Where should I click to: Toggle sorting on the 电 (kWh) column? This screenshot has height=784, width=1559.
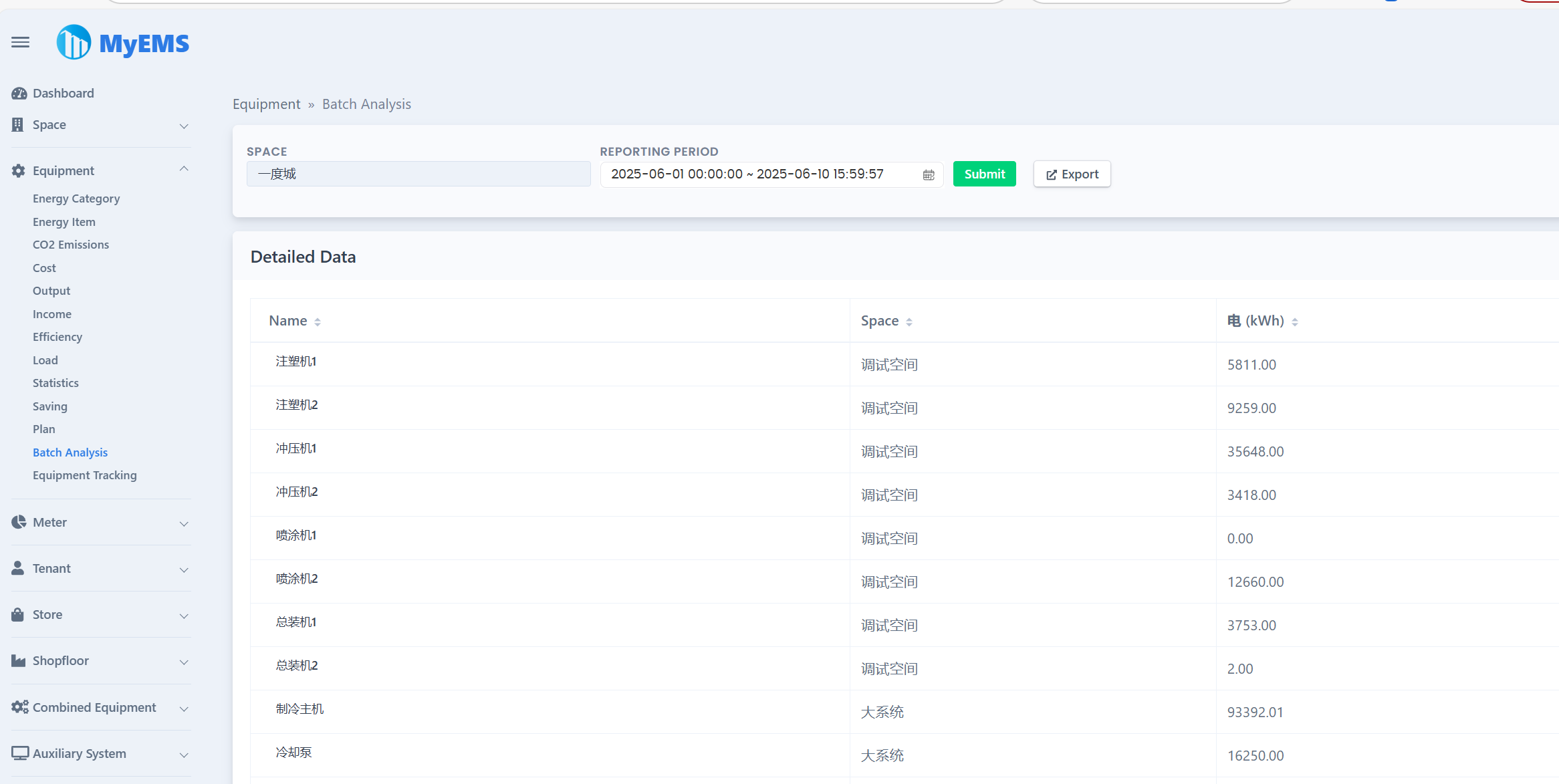(x=1295, y=321)
